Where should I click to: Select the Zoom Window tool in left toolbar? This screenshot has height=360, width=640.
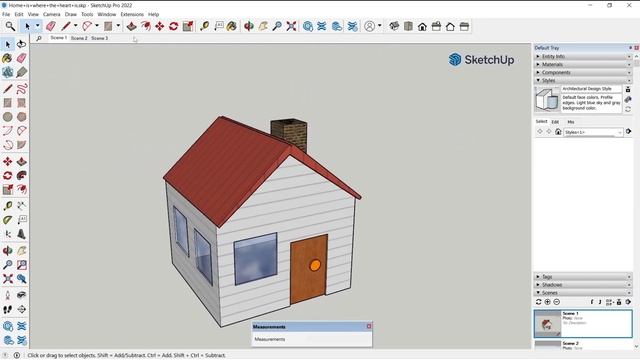(x=22, y=265)
